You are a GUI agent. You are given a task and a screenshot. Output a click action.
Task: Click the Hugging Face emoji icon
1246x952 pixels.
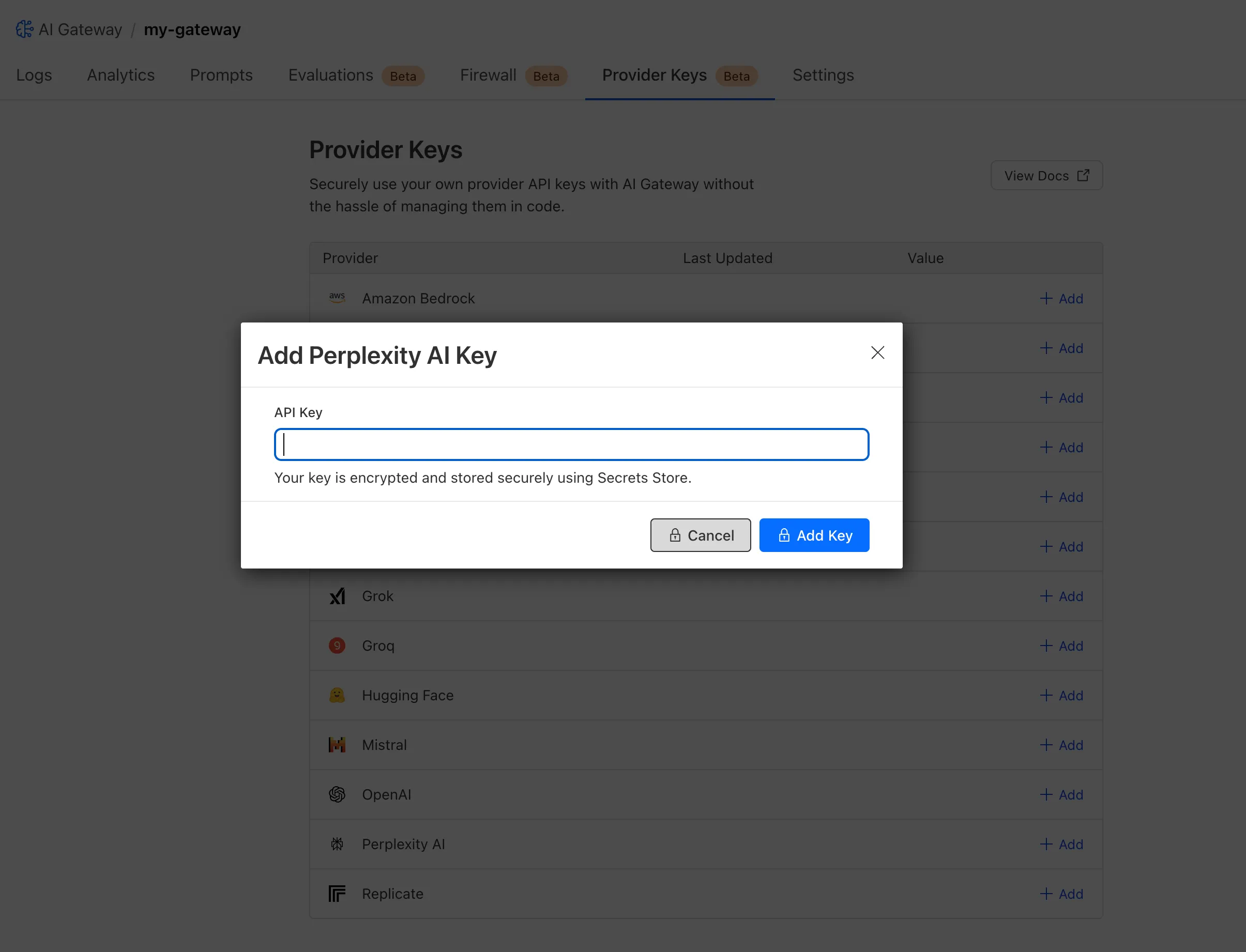(338, 695)
